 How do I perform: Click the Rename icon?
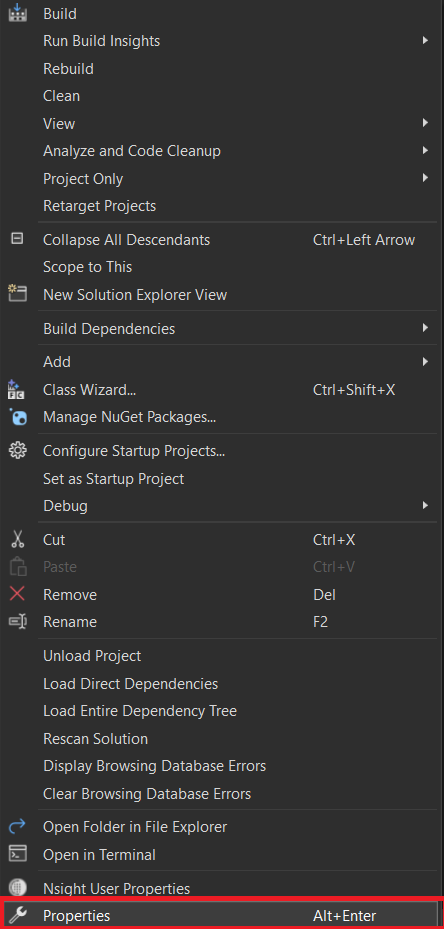(18, 622)
